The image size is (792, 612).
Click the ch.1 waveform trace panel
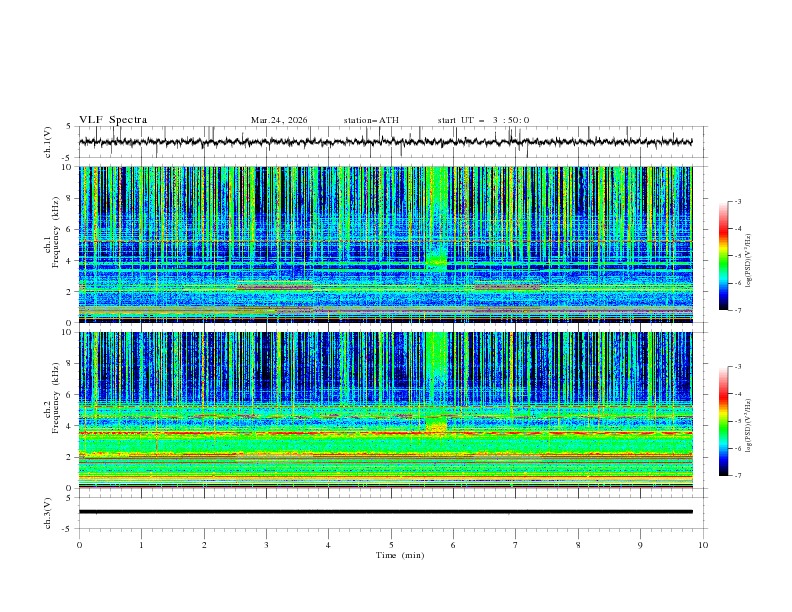point(393,142)
